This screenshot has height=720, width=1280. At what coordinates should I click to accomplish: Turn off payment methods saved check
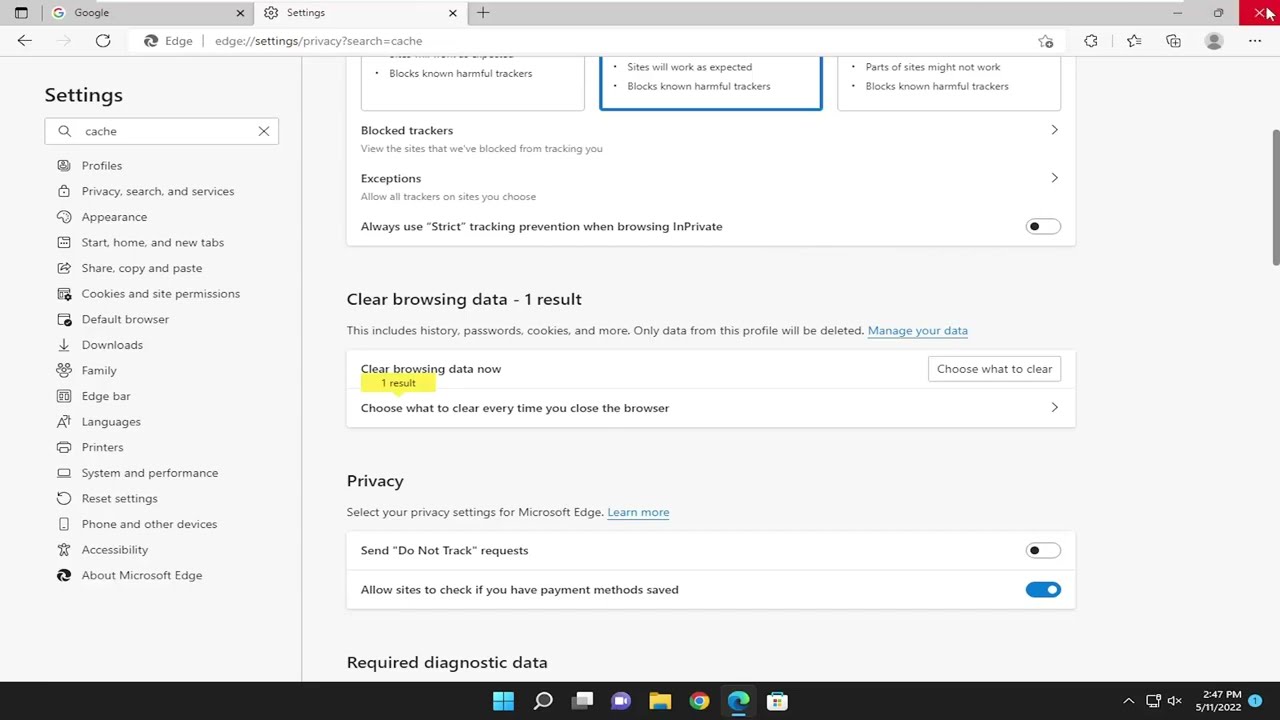(1043, 590)
